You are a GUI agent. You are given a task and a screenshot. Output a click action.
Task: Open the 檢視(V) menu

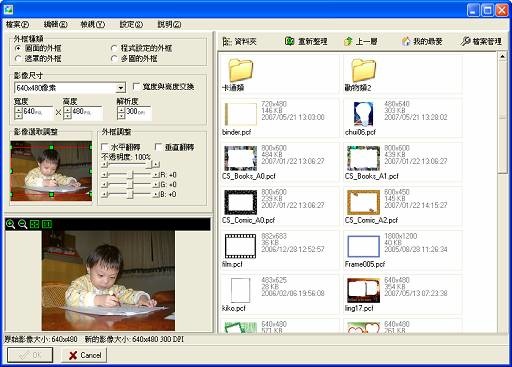[x=93, y=24]
